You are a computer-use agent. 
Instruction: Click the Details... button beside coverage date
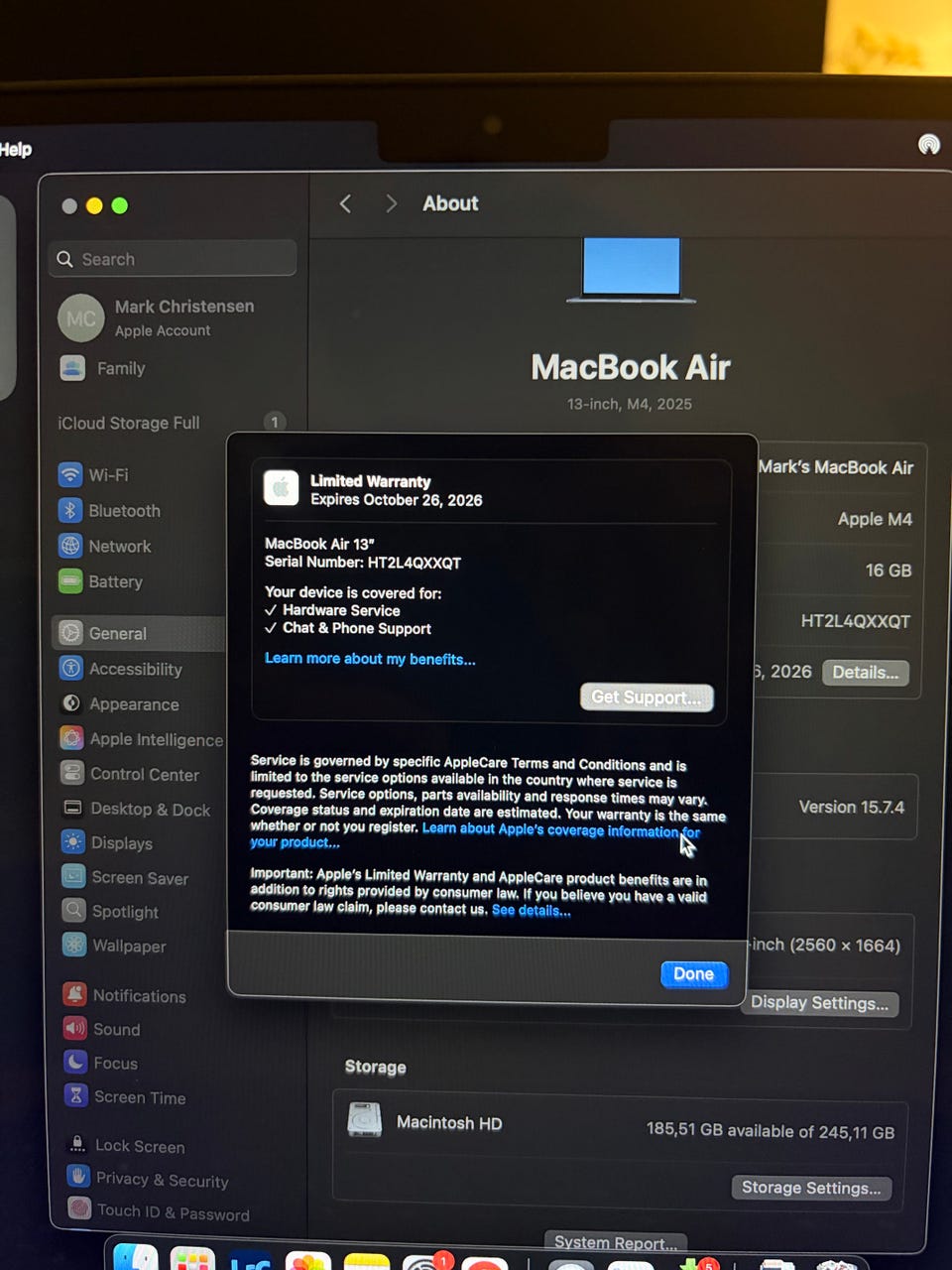(x=866, y=672)
